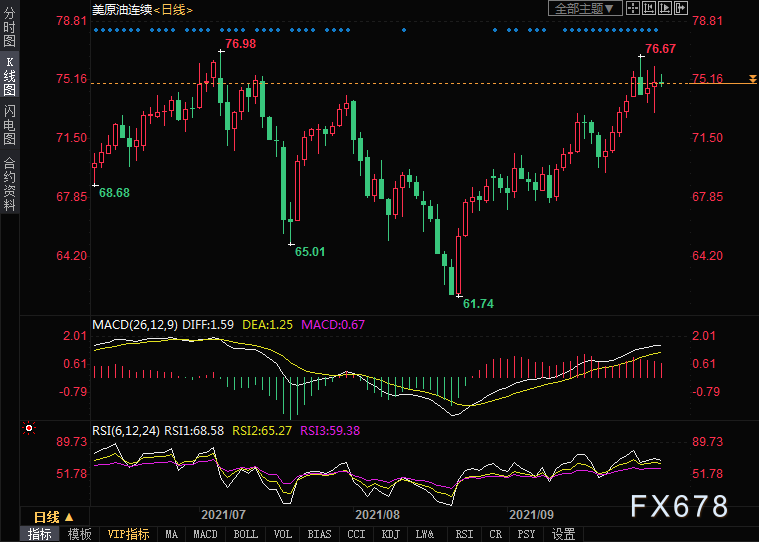Choose the MACD indicator in bottom bar
Screen dimensions: 759x542
(x=206, y=534)
